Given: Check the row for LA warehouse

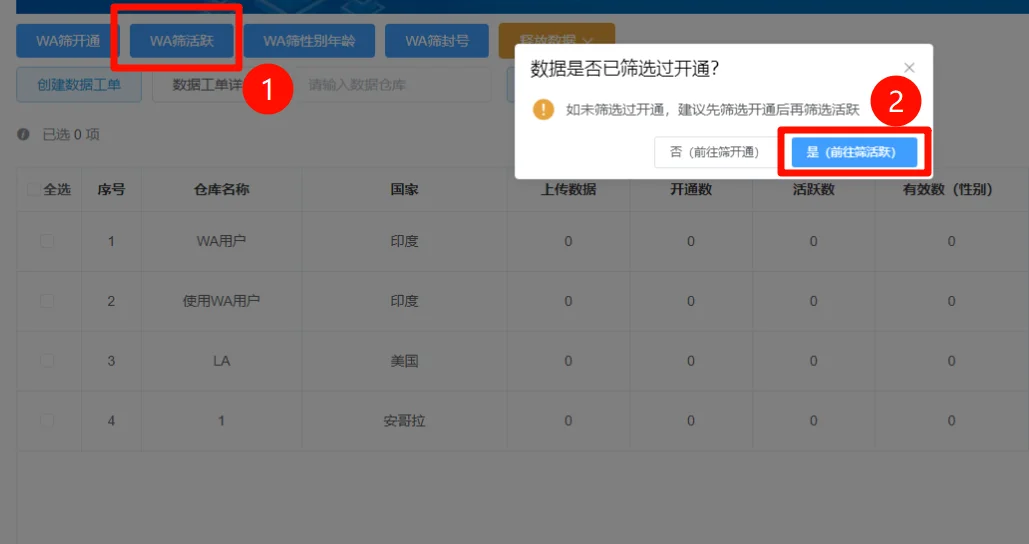Looking at the screenshot, I should click(47, 360).
